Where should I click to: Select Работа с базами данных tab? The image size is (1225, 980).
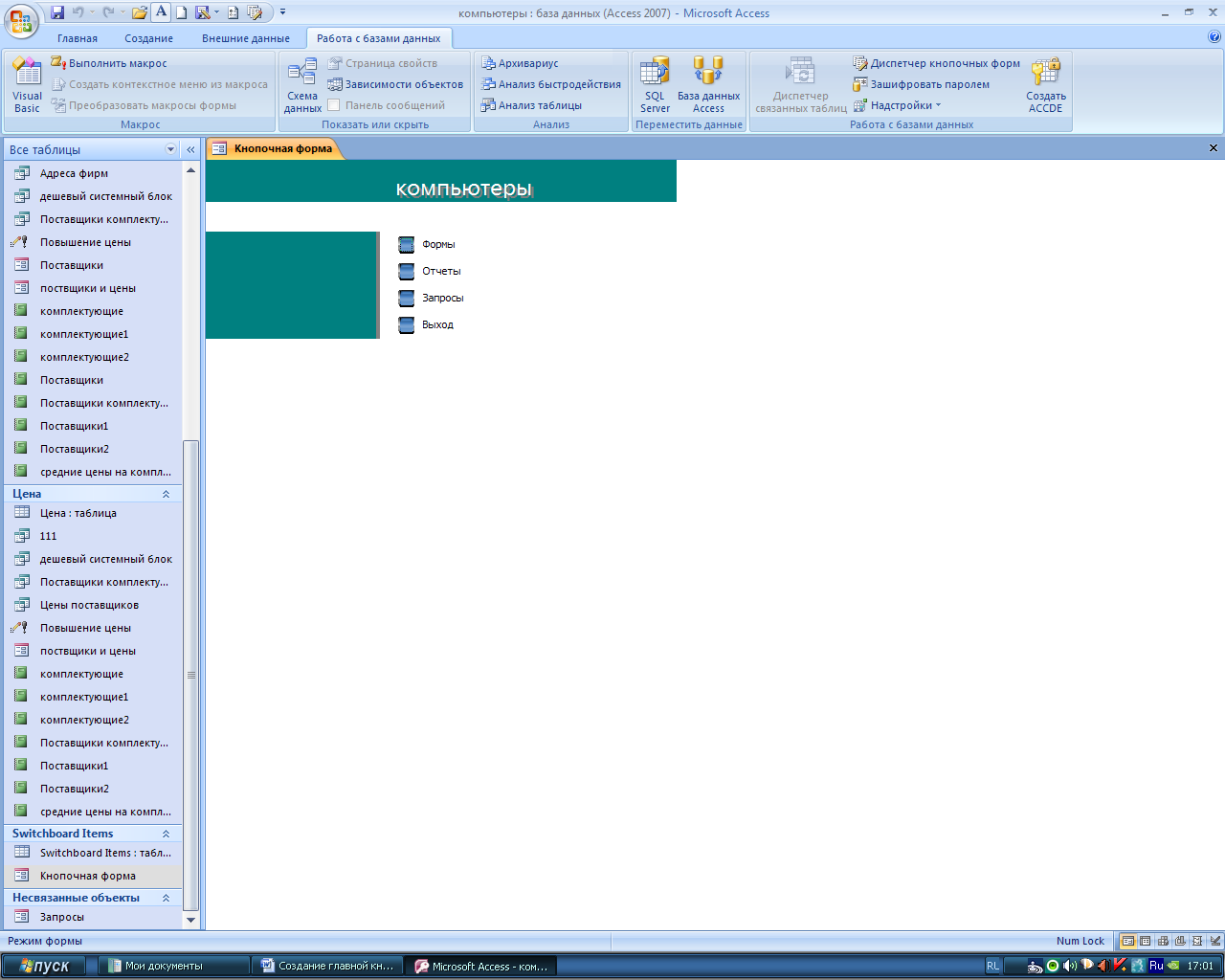[x=379, y=38]
